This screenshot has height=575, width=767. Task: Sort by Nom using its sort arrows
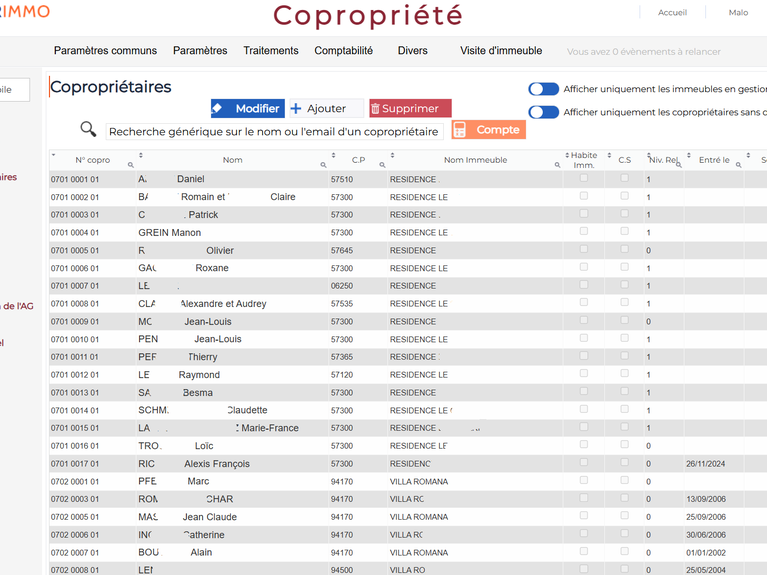click(140, 155)
